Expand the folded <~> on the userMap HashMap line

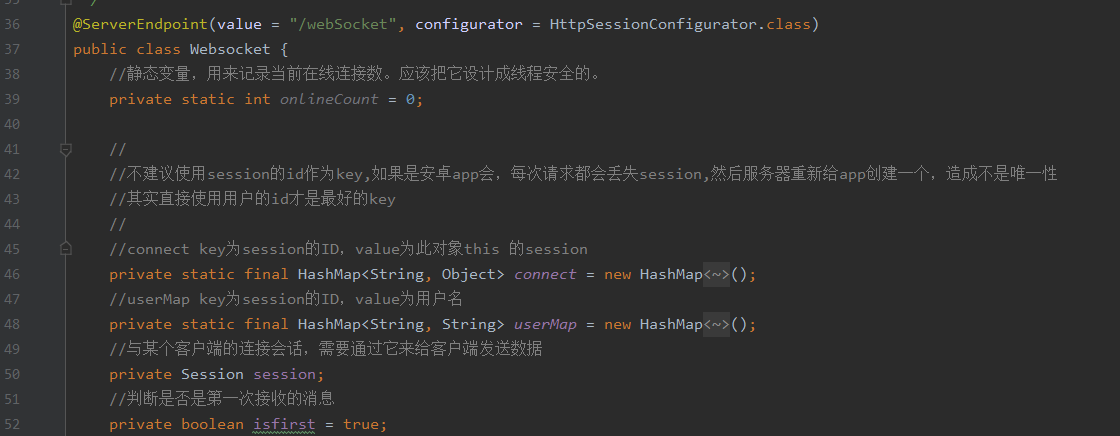point(716,324)
